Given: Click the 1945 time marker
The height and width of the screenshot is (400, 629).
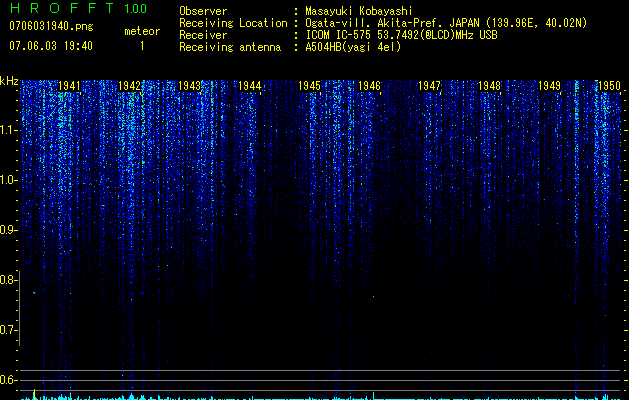Looking at the screenshot, I should point(309,86).
